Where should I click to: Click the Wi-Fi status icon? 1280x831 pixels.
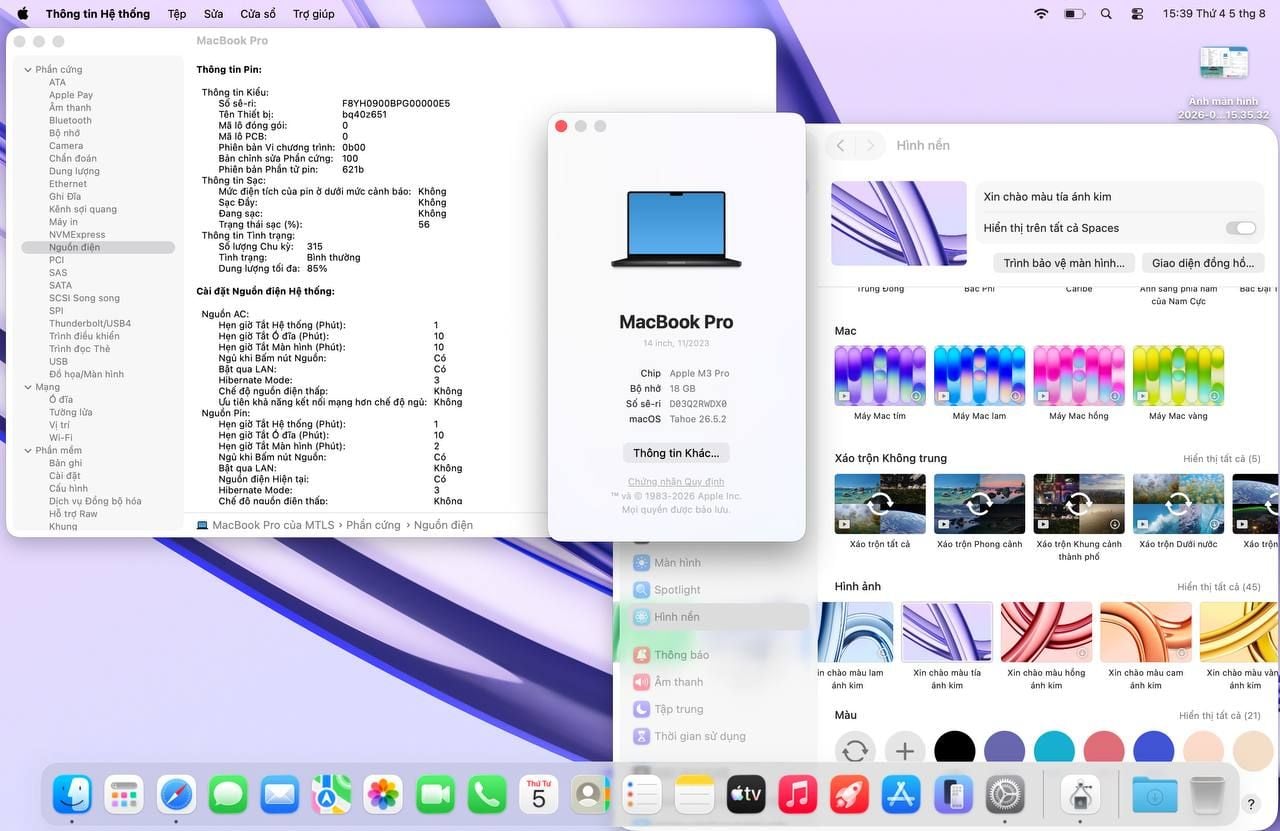click(x=1041, y=14)
